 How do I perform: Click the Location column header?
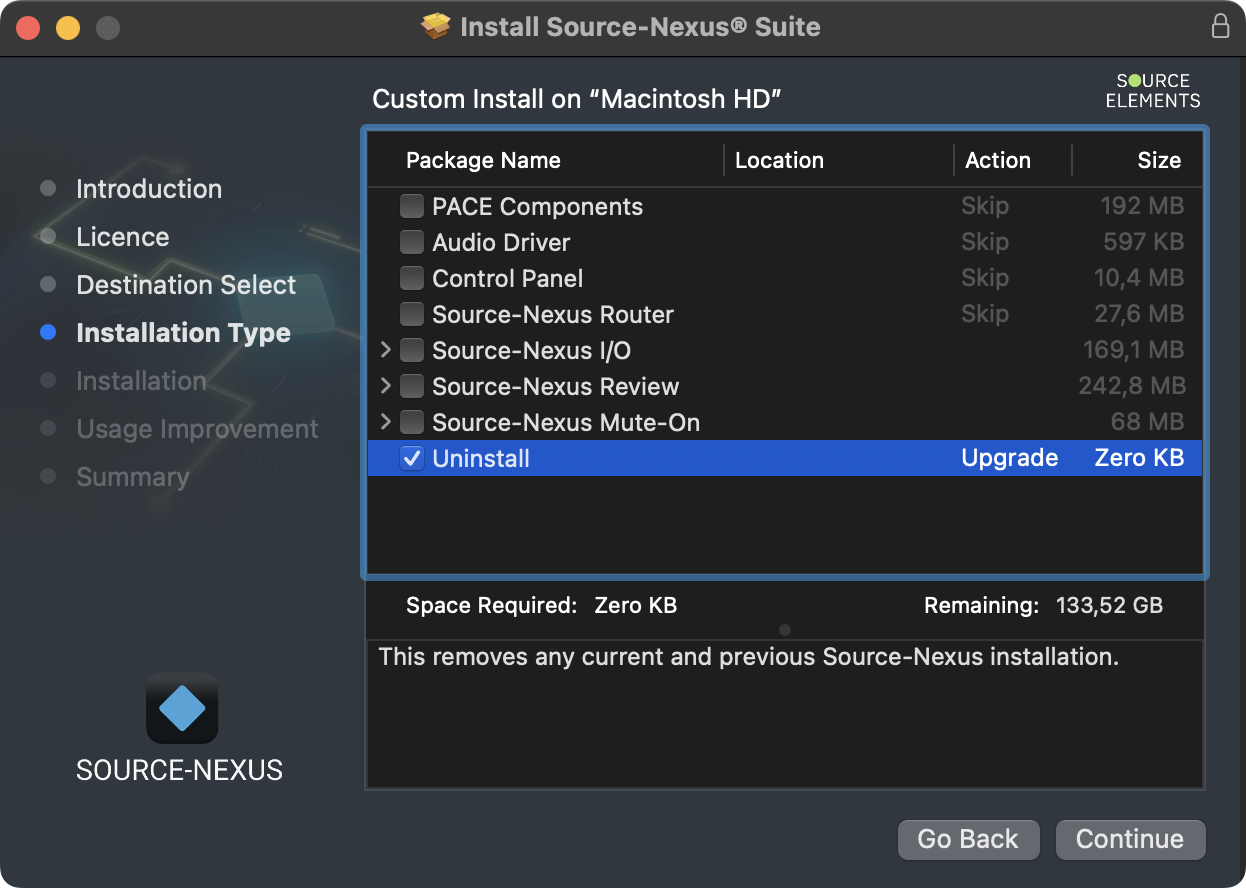[x=779, y=161]
